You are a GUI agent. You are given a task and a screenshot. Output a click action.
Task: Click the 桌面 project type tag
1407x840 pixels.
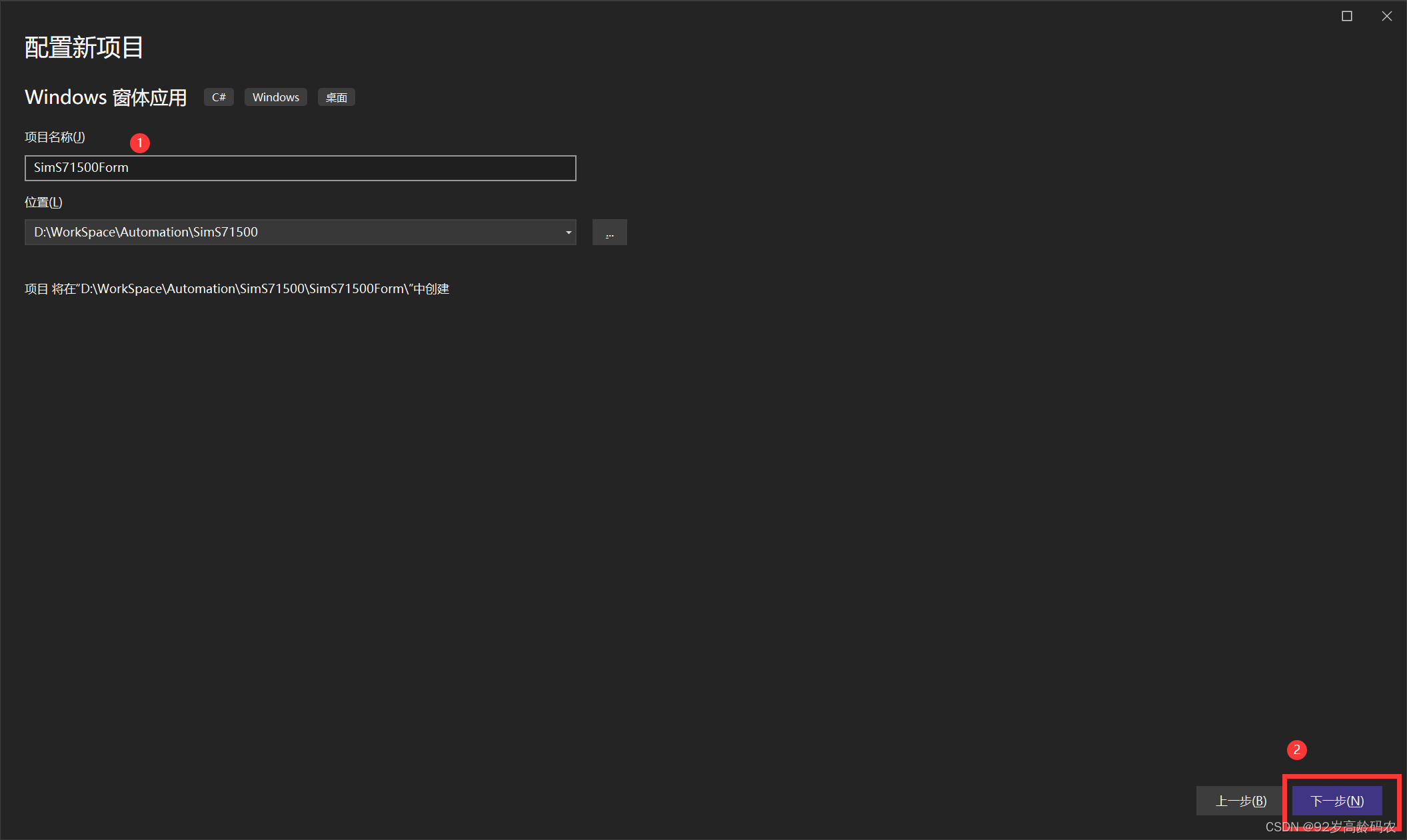pos(337,97)
